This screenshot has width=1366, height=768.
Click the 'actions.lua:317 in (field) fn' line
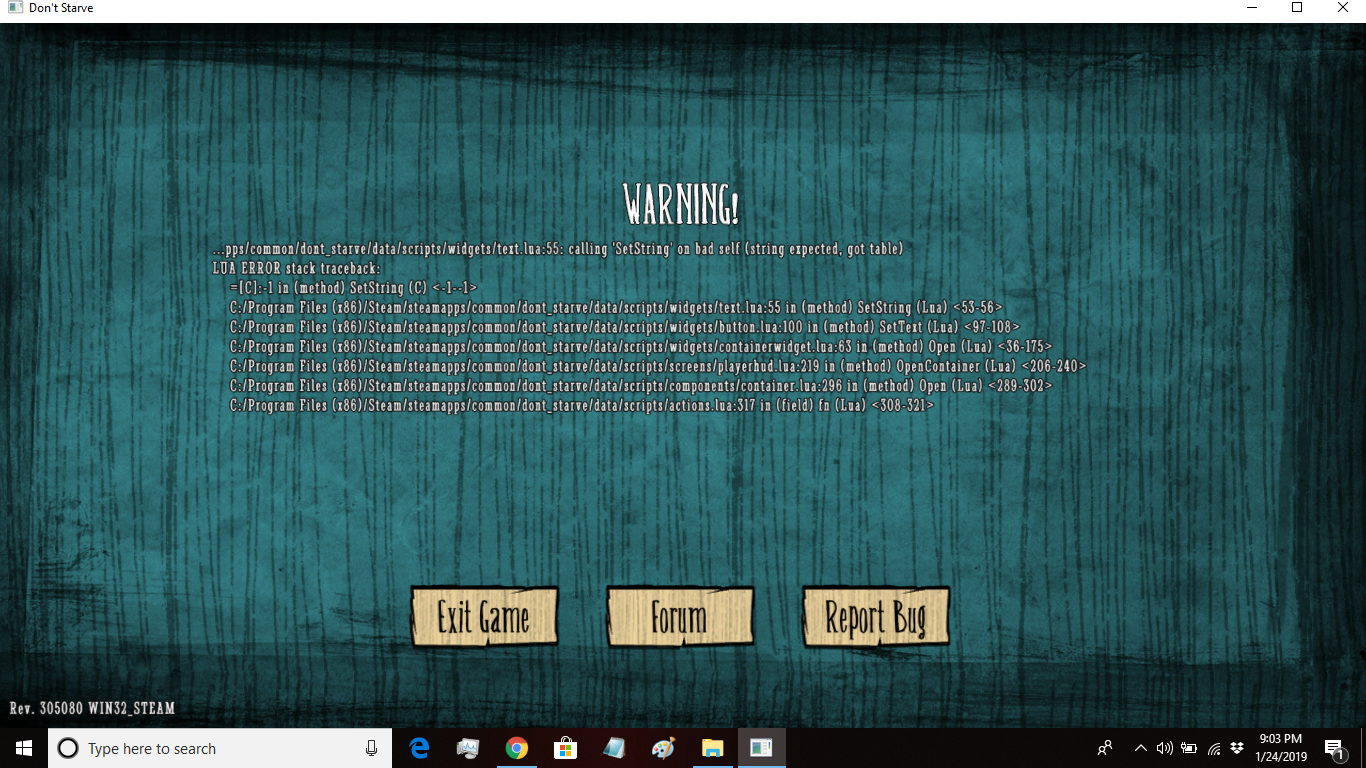[x=582, y=406]
